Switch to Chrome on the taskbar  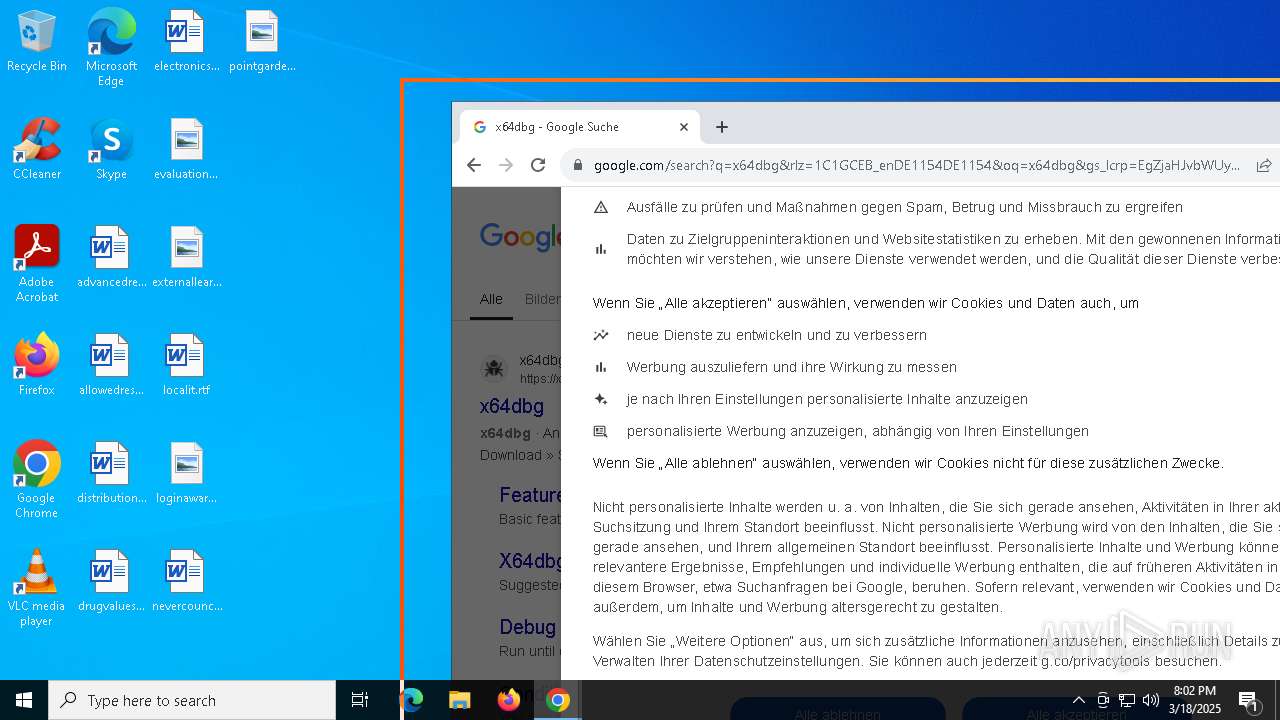558,700
